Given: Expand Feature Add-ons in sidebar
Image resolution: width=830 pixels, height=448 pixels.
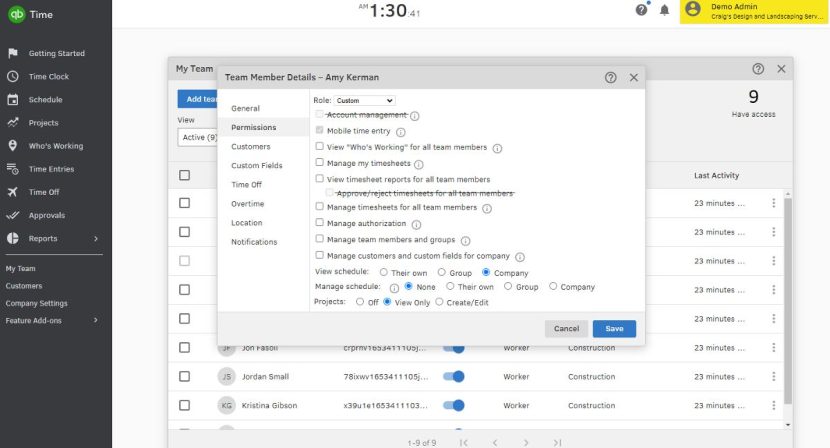Looking at the screenshot, I should pyautogui.click(x=96, y=320).
